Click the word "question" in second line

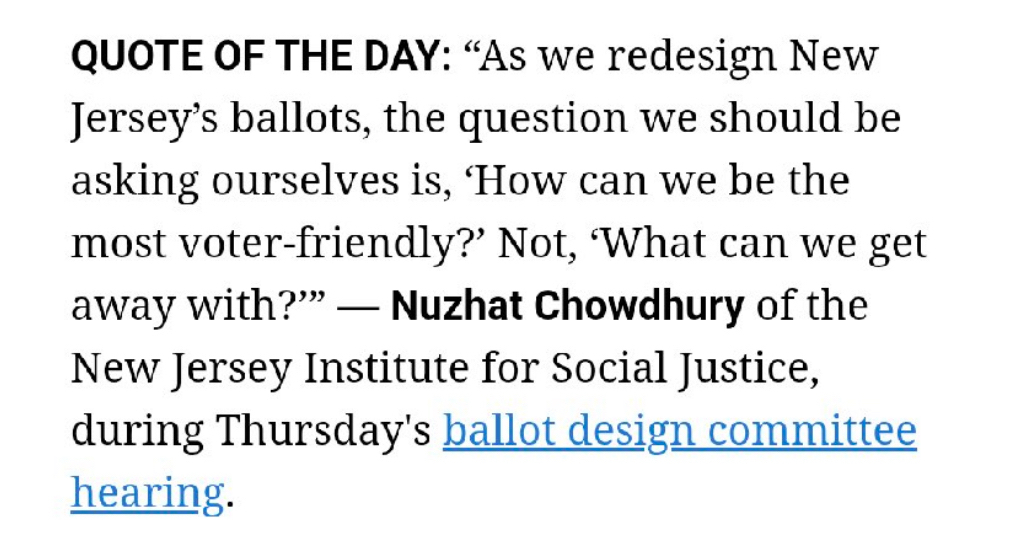(543, 120)
